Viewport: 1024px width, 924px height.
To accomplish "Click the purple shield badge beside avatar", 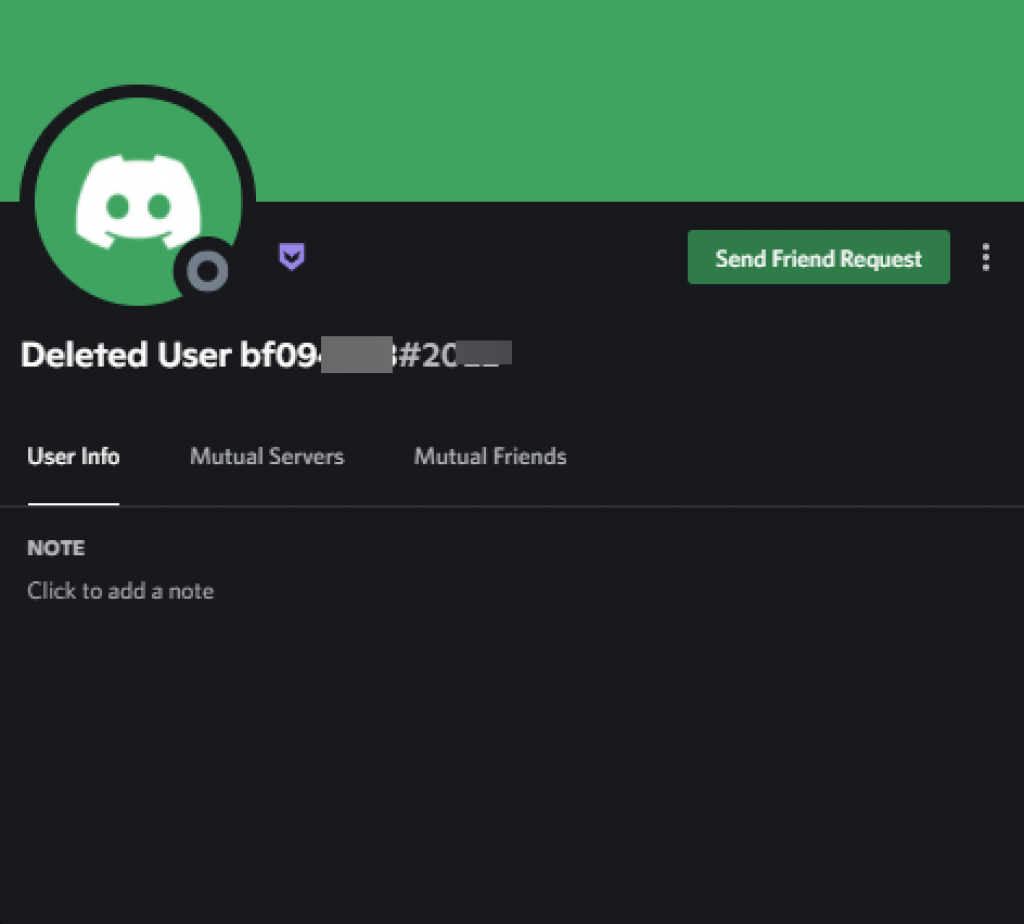I will point(291,257).
